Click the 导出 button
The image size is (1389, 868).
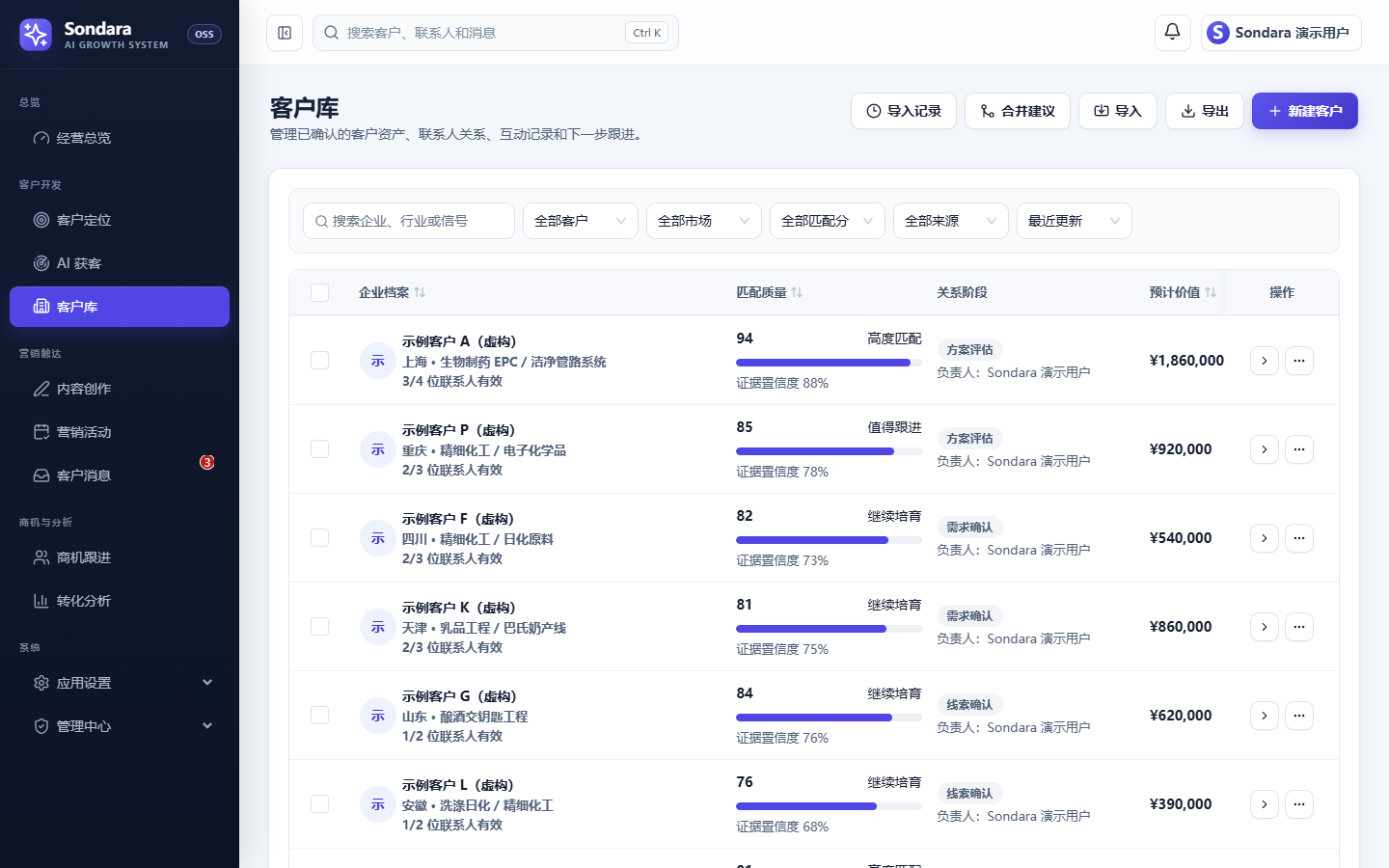[x=1205, y=111]
